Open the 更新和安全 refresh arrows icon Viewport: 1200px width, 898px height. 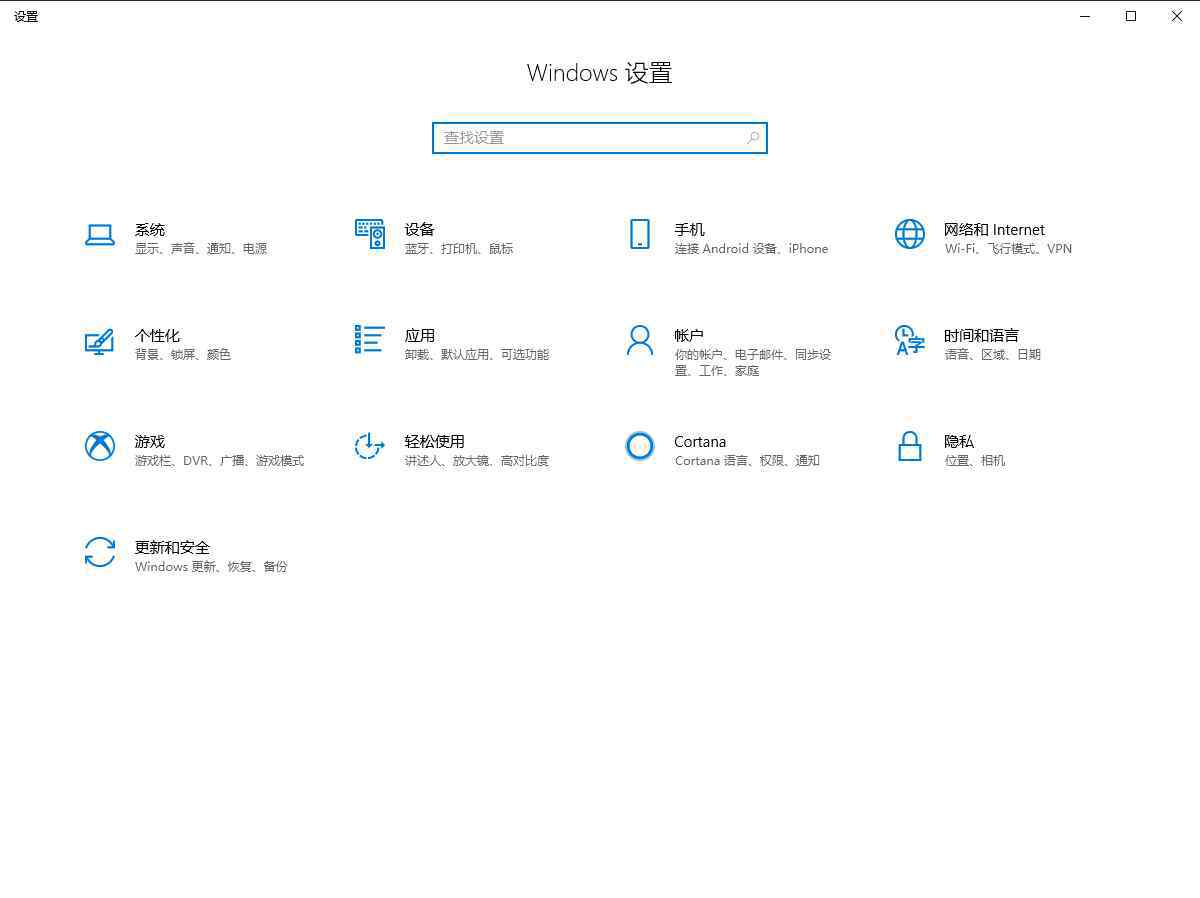(100, 552)
